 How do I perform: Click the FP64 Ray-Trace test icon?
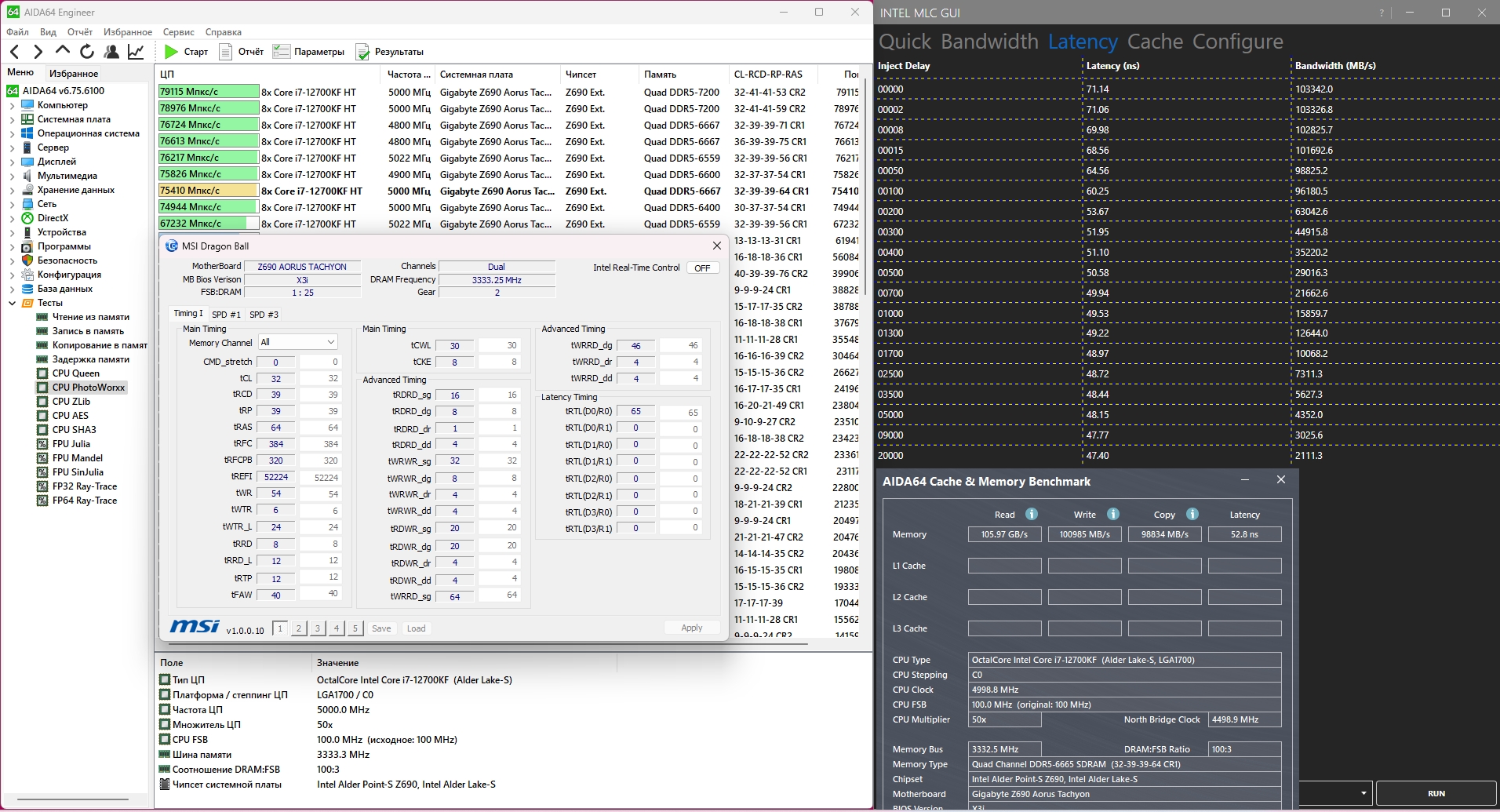42,501
